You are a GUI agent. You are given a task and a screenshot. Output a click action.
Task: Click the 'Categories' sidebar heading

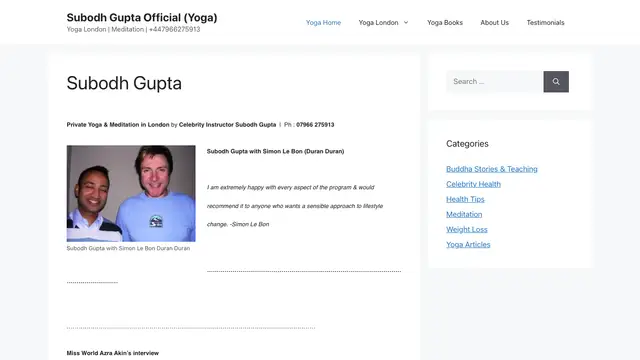(467, 144)
